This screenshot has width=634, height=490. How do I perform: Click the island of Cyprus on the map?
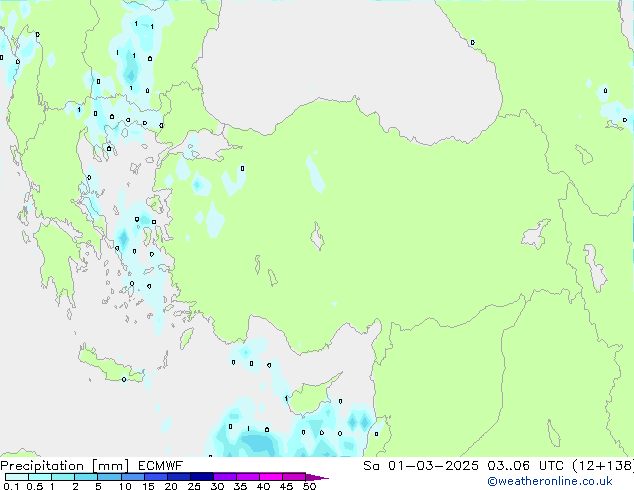click(x=309, y=396)
